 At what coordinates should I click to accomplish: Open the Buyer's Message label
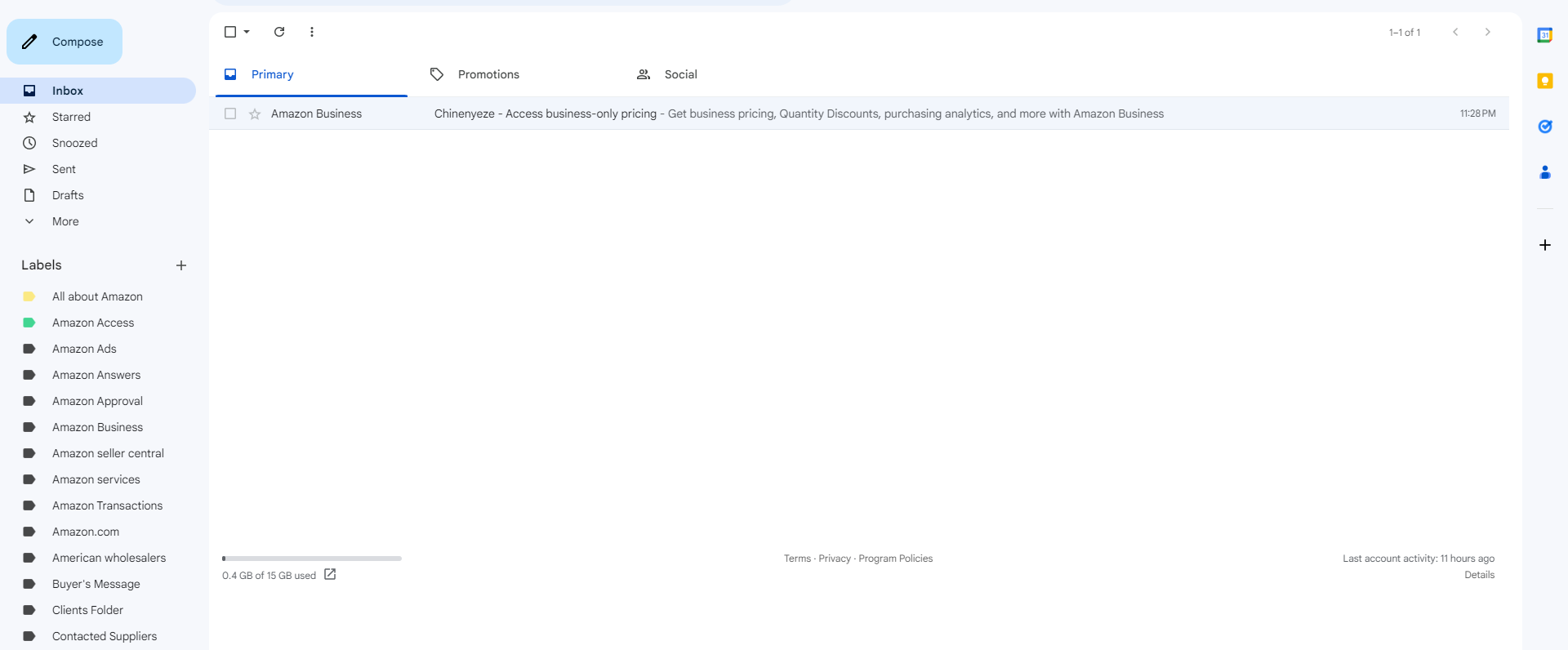pos(98,584)
